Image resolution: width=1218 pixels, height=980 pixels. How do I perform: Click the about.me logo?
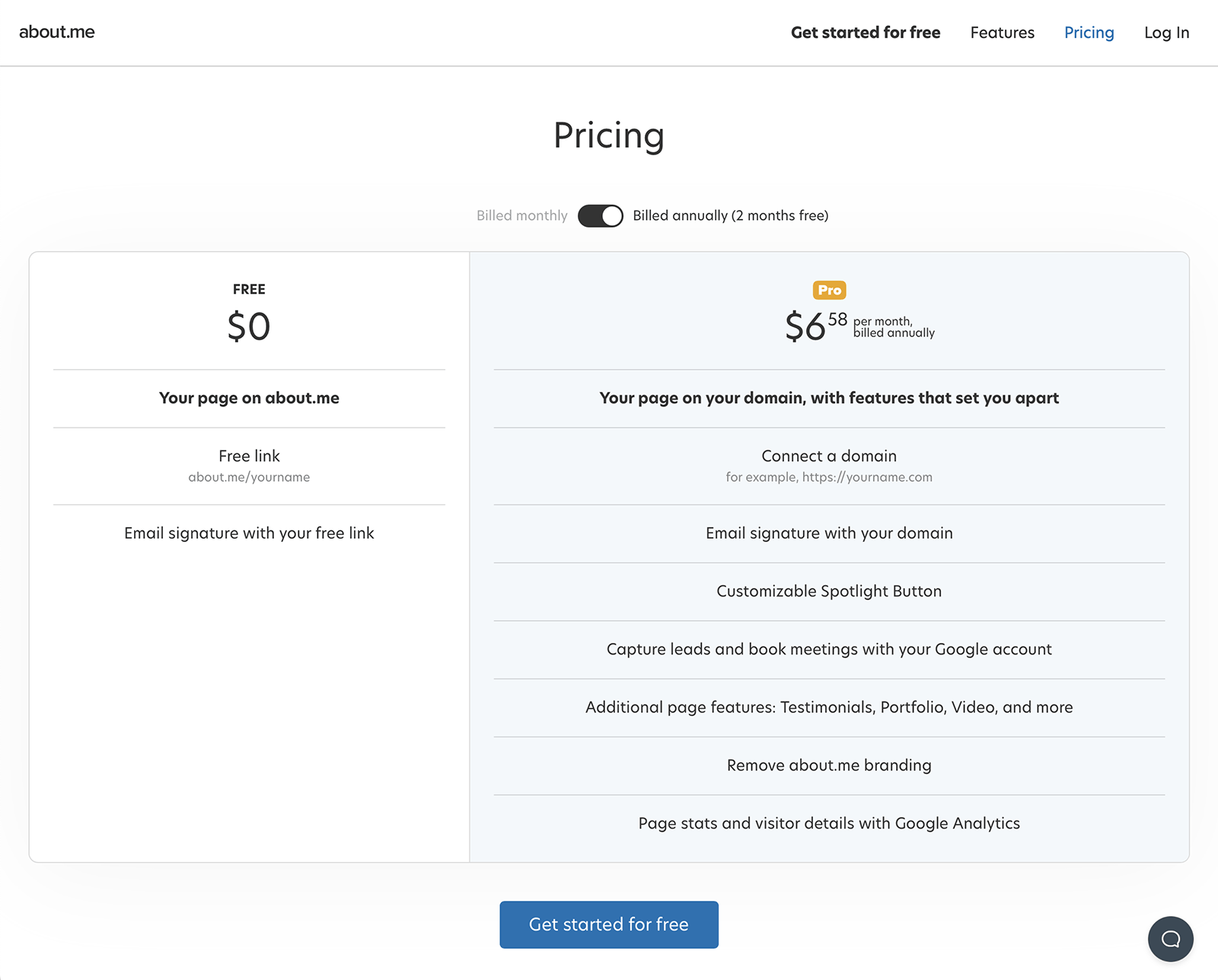[x=57, y=32]
